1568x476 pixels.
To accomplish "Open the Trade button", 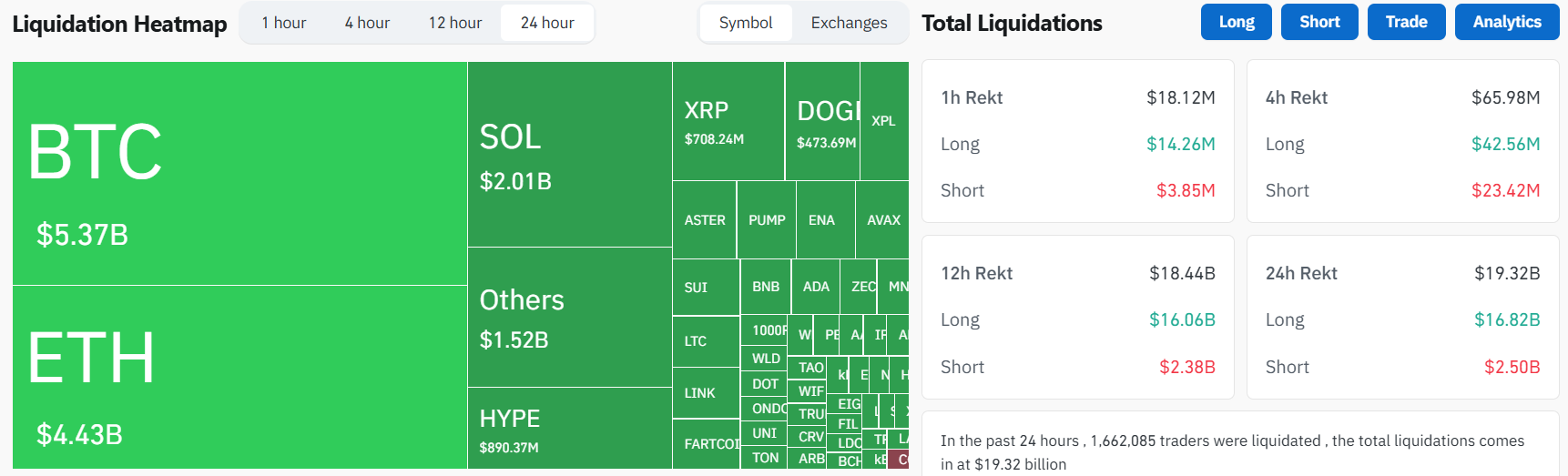I will click(x=1406, y=22).
